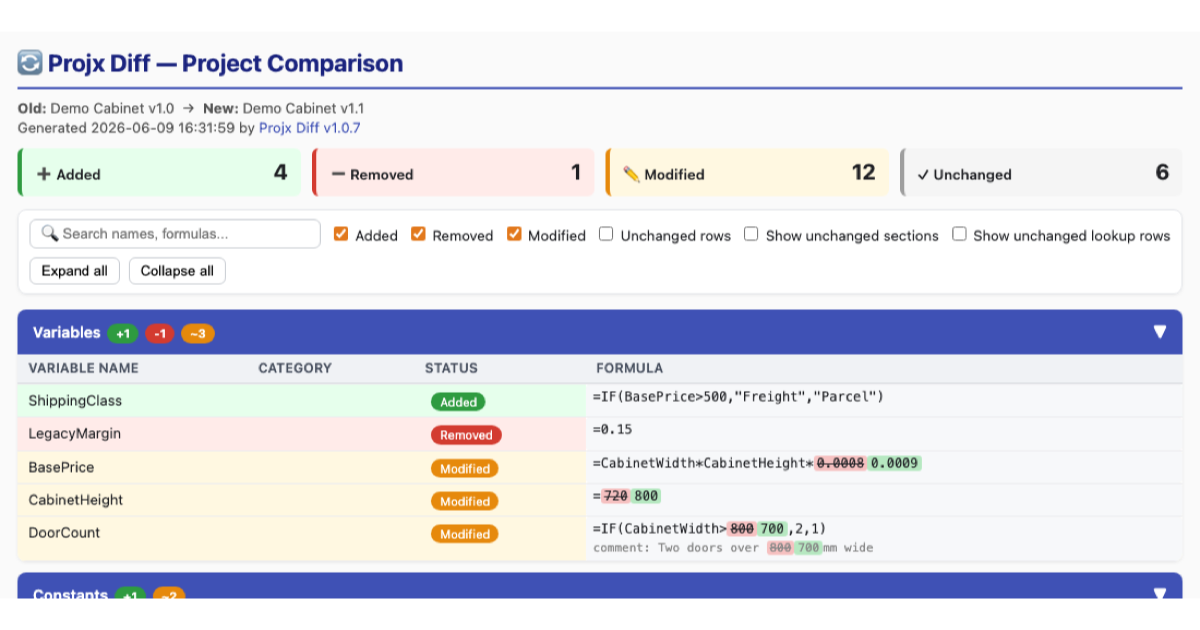Click the Projx Diff — Project Comparison title
Viewport: 1200px width, 630px height.
[x=225, y=63]
